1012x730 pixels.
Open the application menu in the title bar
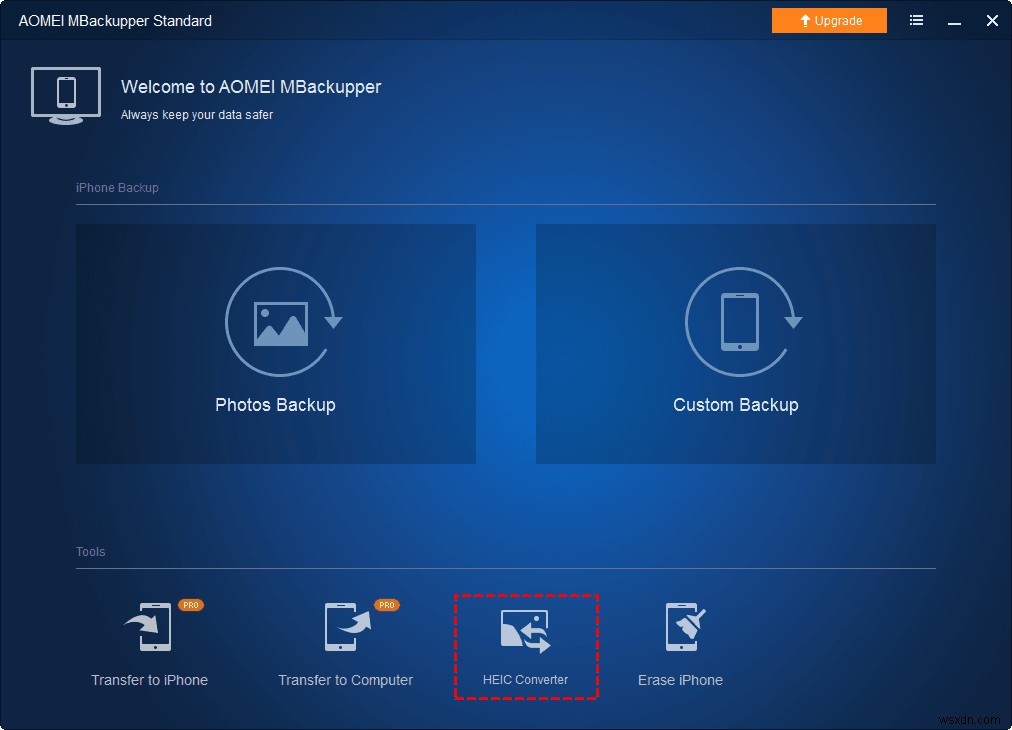[x=916, y=20]
